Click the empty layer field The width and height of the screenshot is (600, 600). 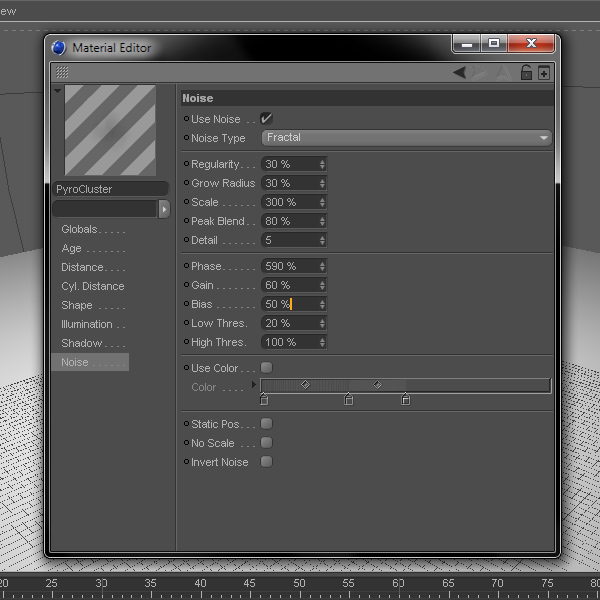pyautogui.click(x=105, y=209)
